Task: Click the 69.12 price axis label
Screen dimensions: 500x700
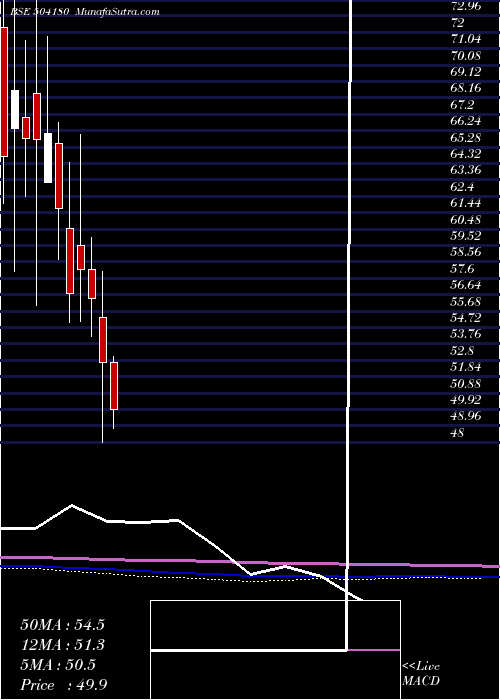Action: pyautogui.click(x=466, y=72)
